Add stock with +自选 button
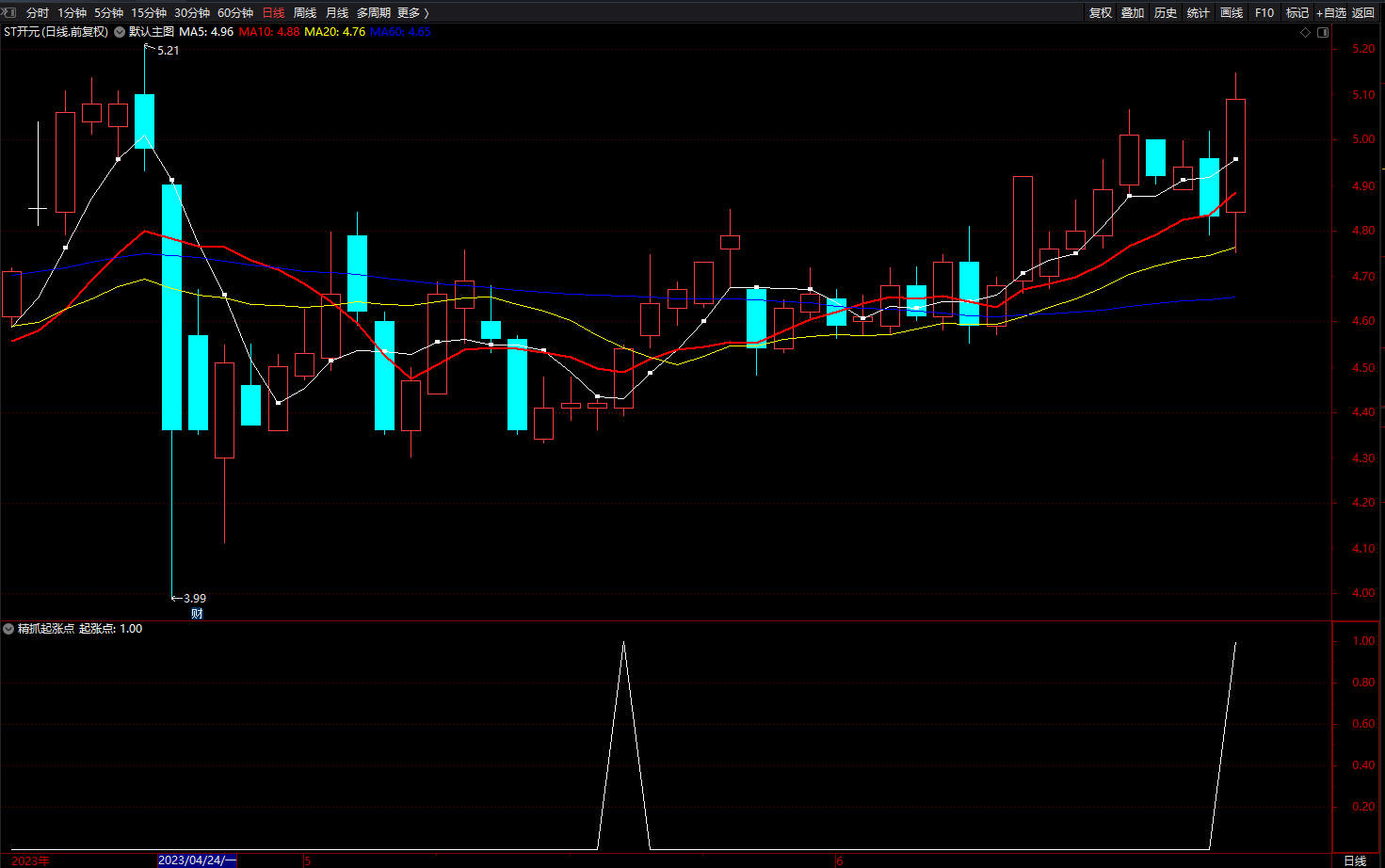 point(1331,13)
